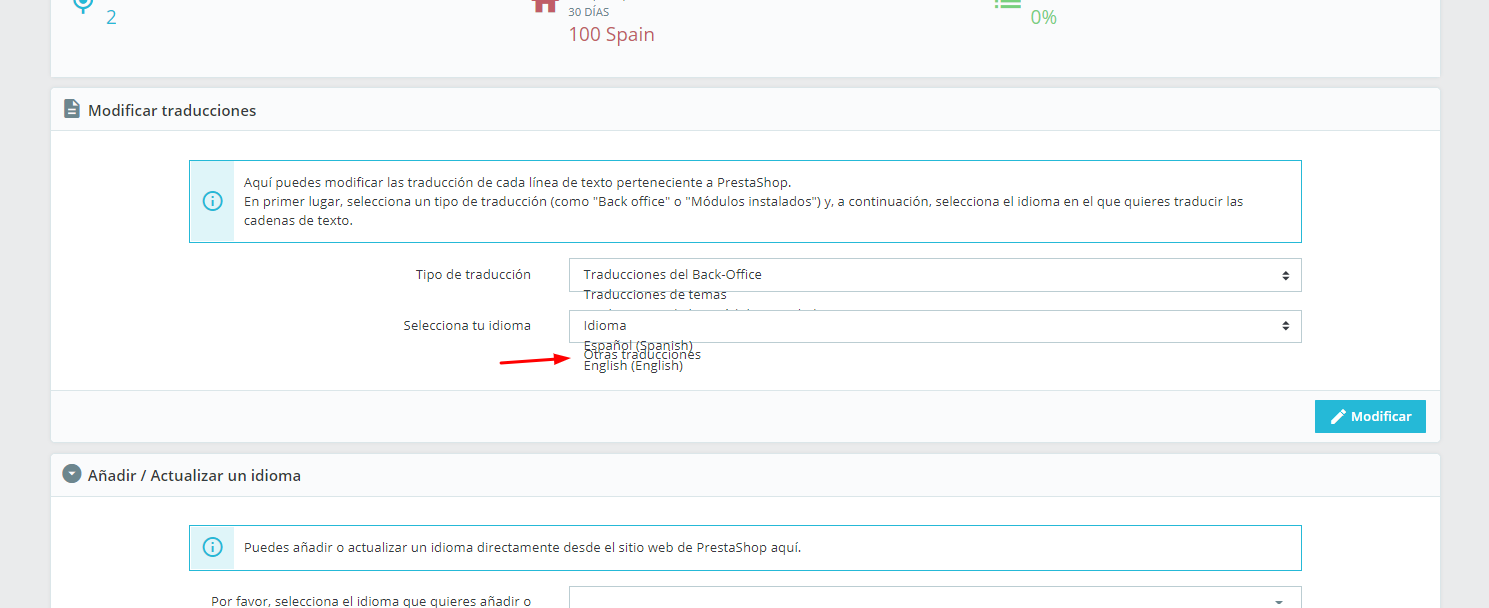The width and height of the screenshot is (1489, 608).
Task: Click the Otras traducciones option
Action: [x=642, y=355]
